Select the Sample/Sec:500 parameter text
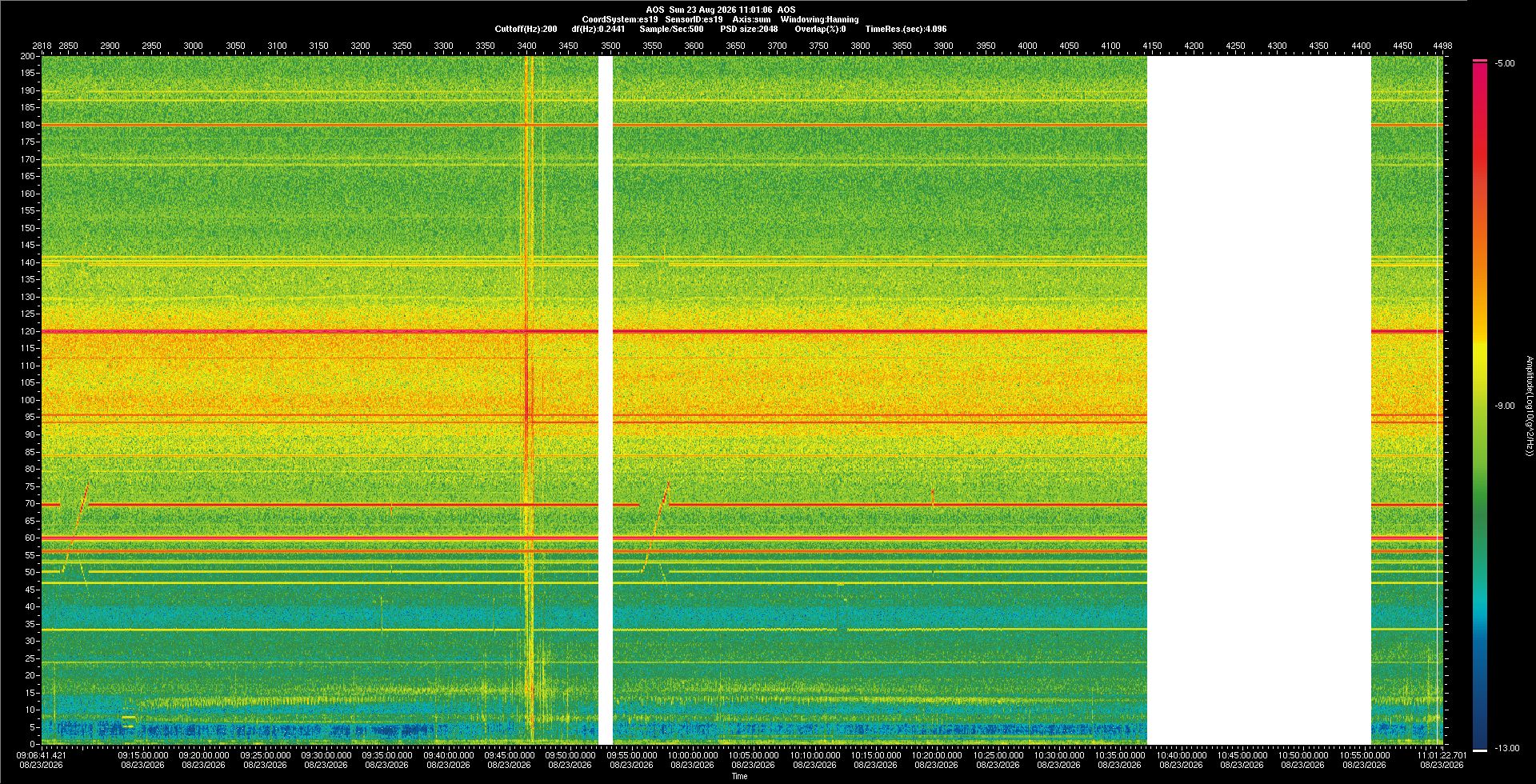This screenshot has width=1536, height=784. pos(671,29)
